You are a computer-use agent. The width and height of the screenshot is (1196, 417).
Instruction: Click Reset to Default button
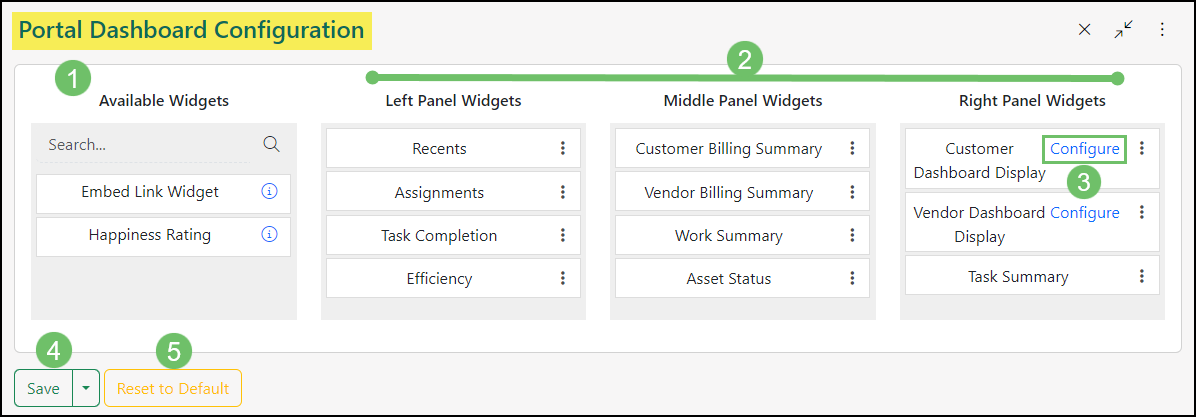tap(173, 388)
